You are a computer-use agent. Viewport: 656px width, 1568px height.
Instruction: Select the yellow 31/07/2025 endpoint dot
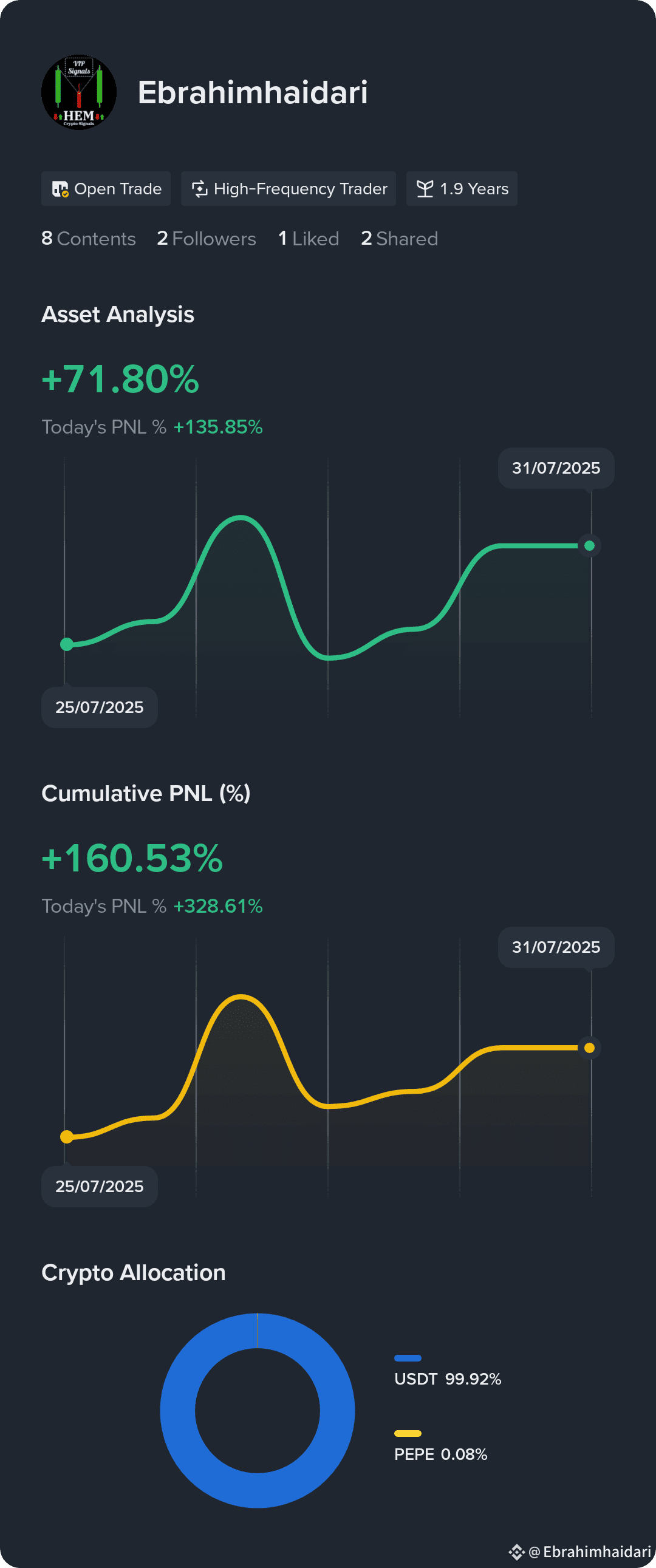[589, 1048]
